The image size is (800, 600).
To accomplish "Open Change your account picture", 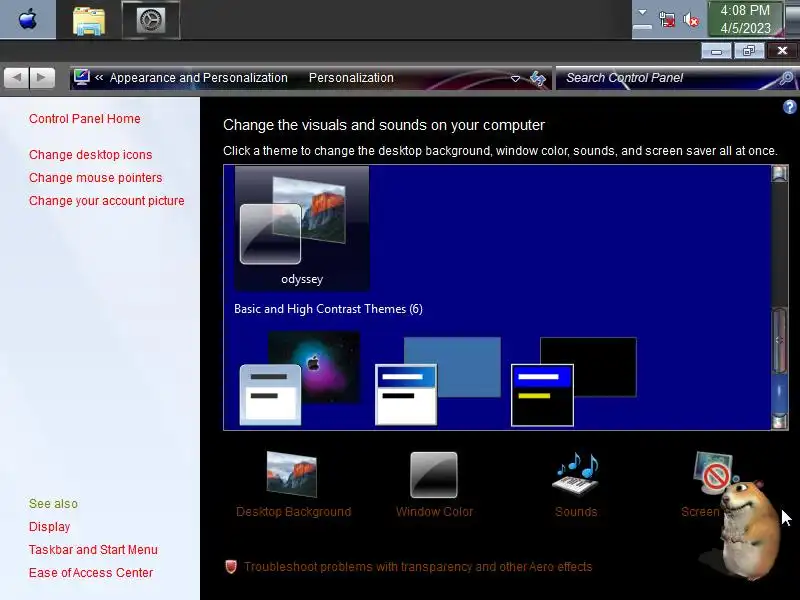I will [107, 201].
